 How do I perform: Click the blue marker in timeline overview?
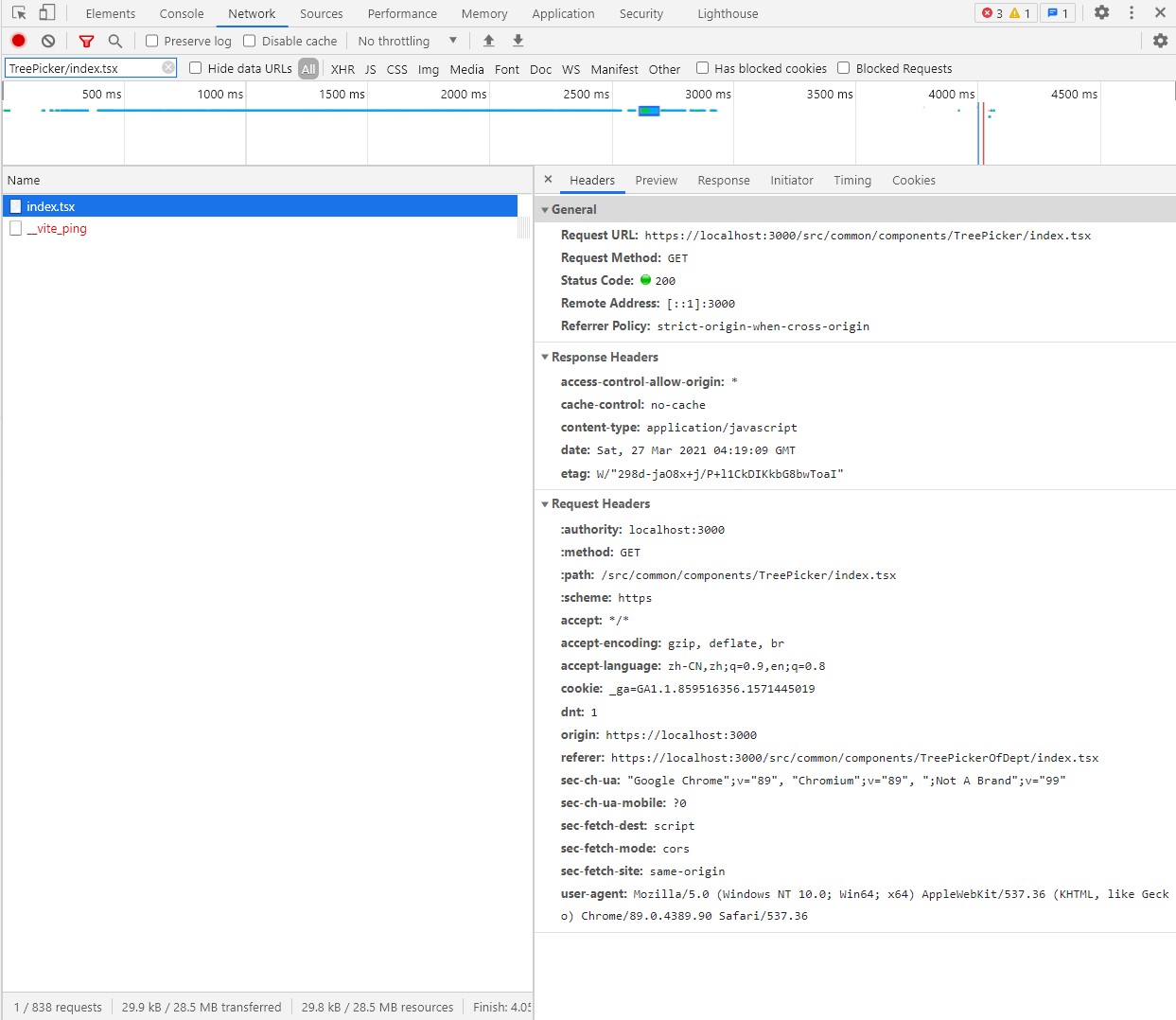[x=649, y=111]
